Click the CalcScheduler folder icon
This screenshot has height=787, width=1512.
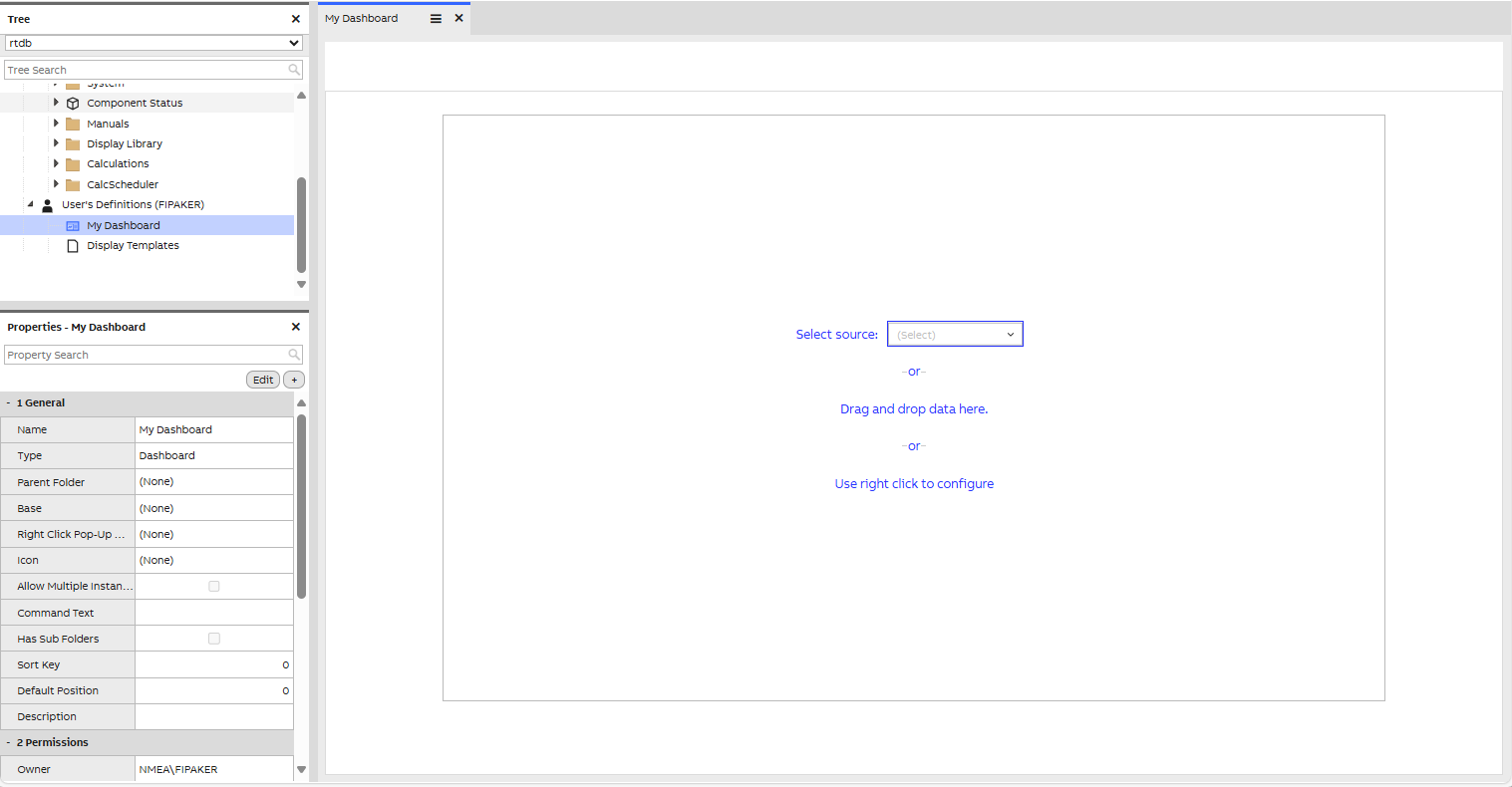73,183
